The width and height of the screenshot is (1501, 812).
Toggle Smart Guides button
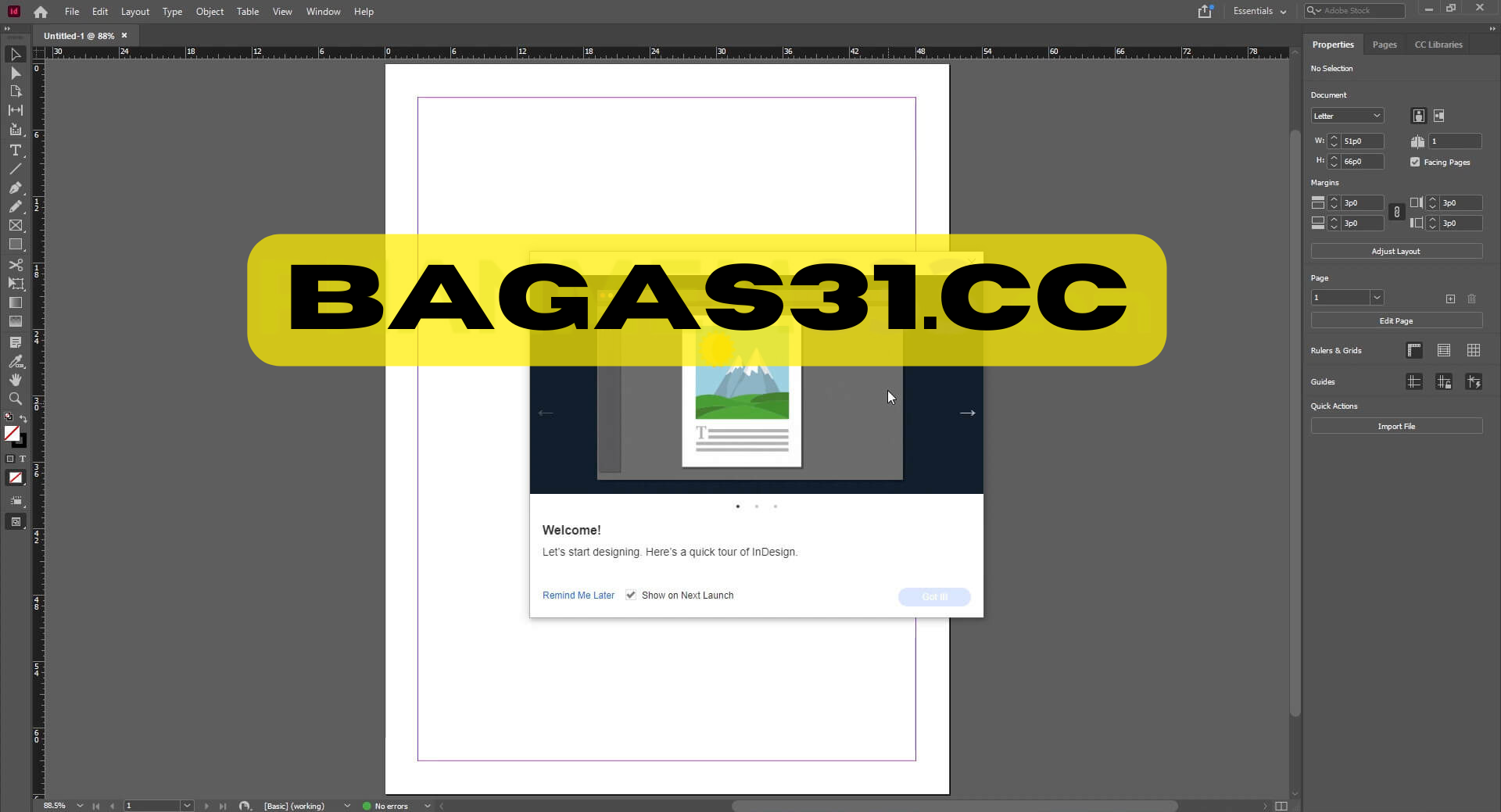click(x=1474, y=381)
